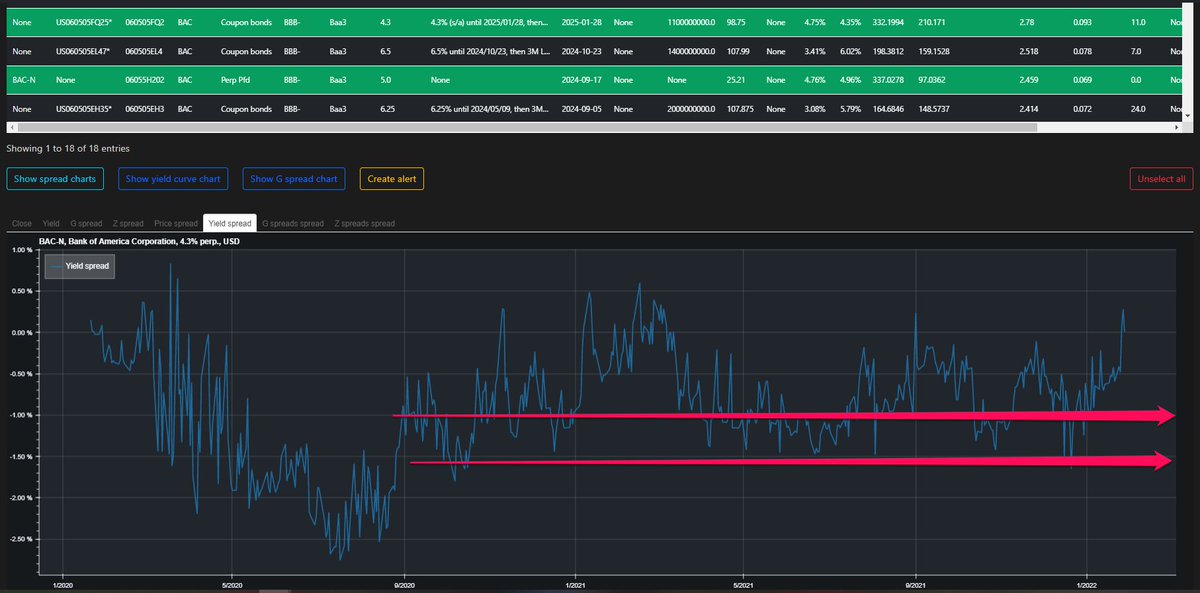Image resolution: width=1200 pixels, height=593 pixels.
Task: Click the table's horizontal scrollbar thumb
Action: (x=525, y=128)
